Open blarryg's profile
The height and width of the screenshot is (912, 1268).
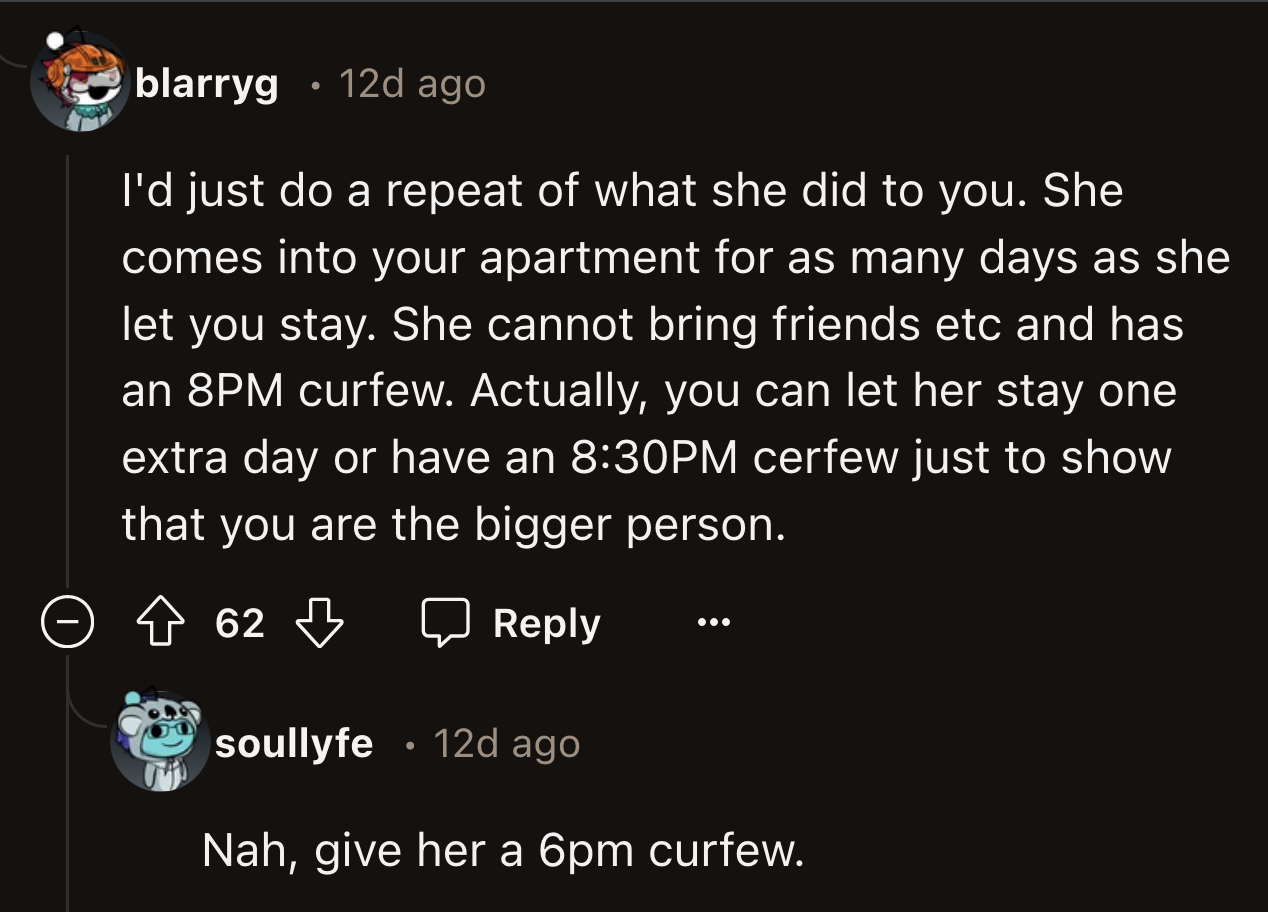click(206, 86)
